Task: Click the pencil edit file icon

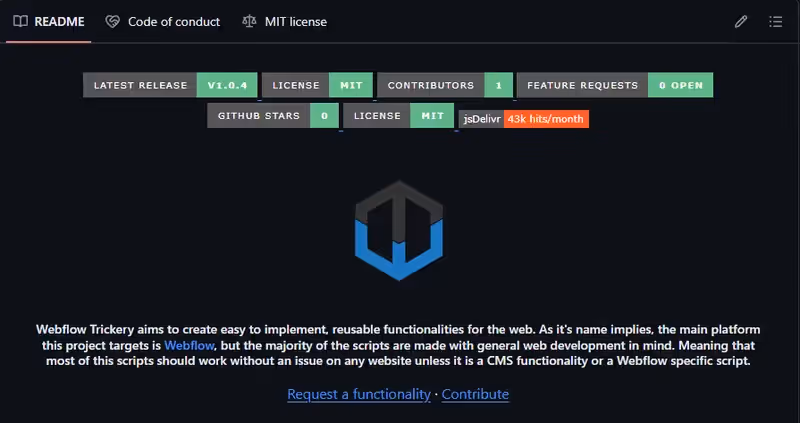Action: (x=741, y=21)
